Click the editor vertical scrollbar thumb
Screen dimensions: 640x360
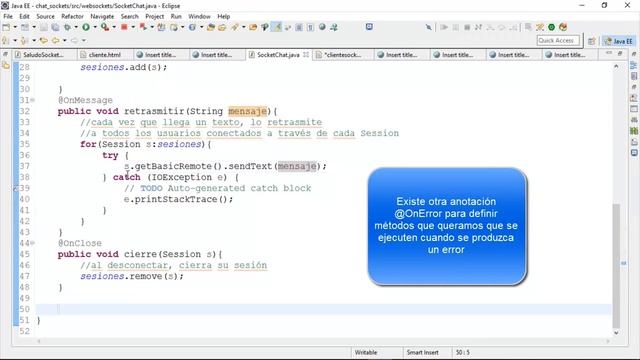coord(616,265)
